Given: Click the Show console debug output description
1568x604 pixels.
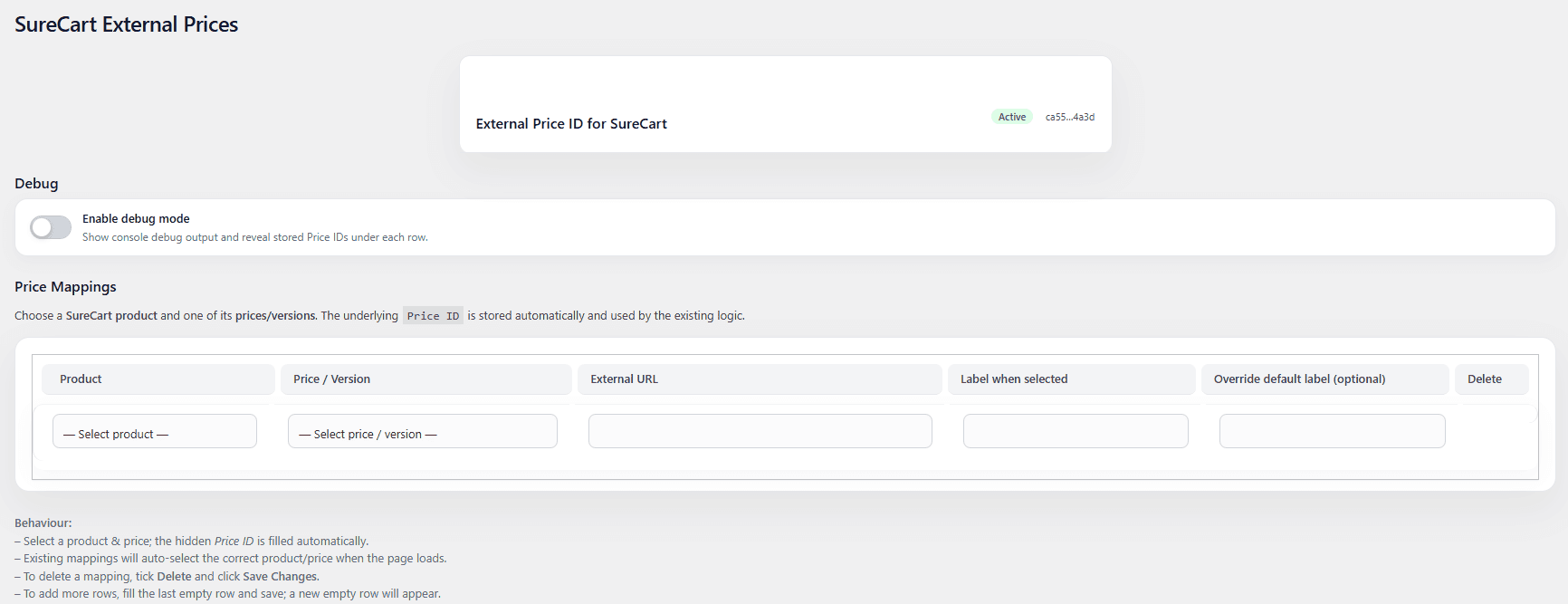Looking at the screenshot, I should click(255, 237).
